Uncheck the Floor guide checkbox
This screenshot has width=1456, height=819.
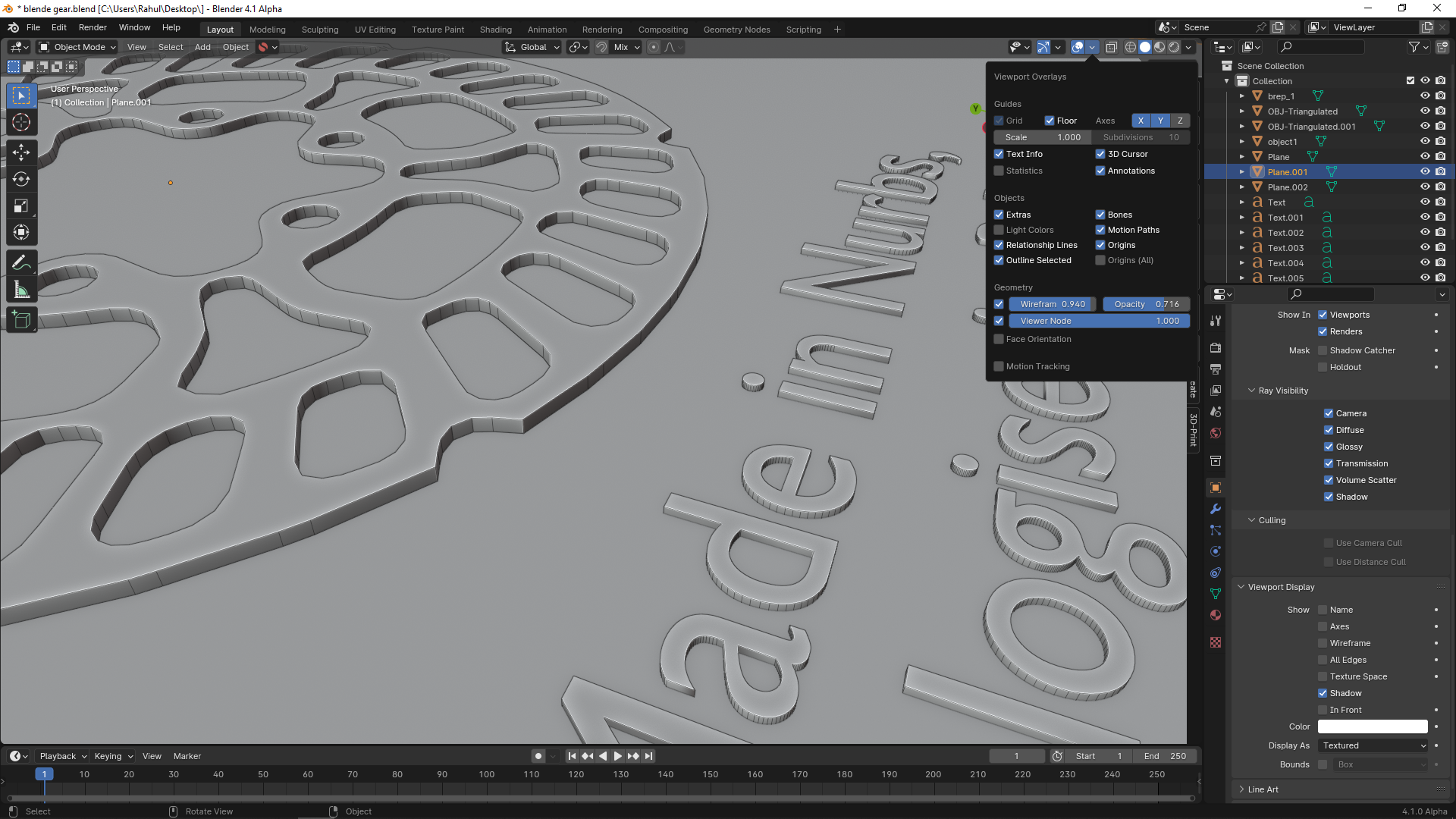click(1050, 121)
